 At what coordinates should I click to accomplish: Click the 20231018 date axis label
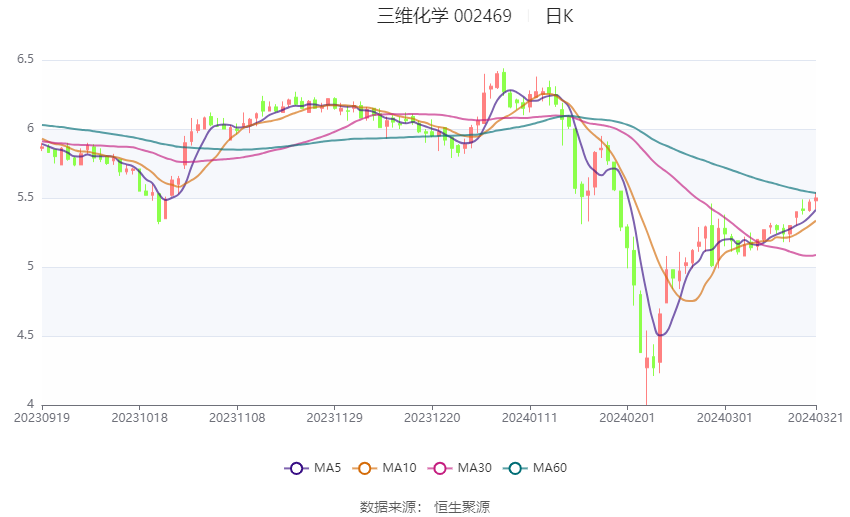point(139,418)
